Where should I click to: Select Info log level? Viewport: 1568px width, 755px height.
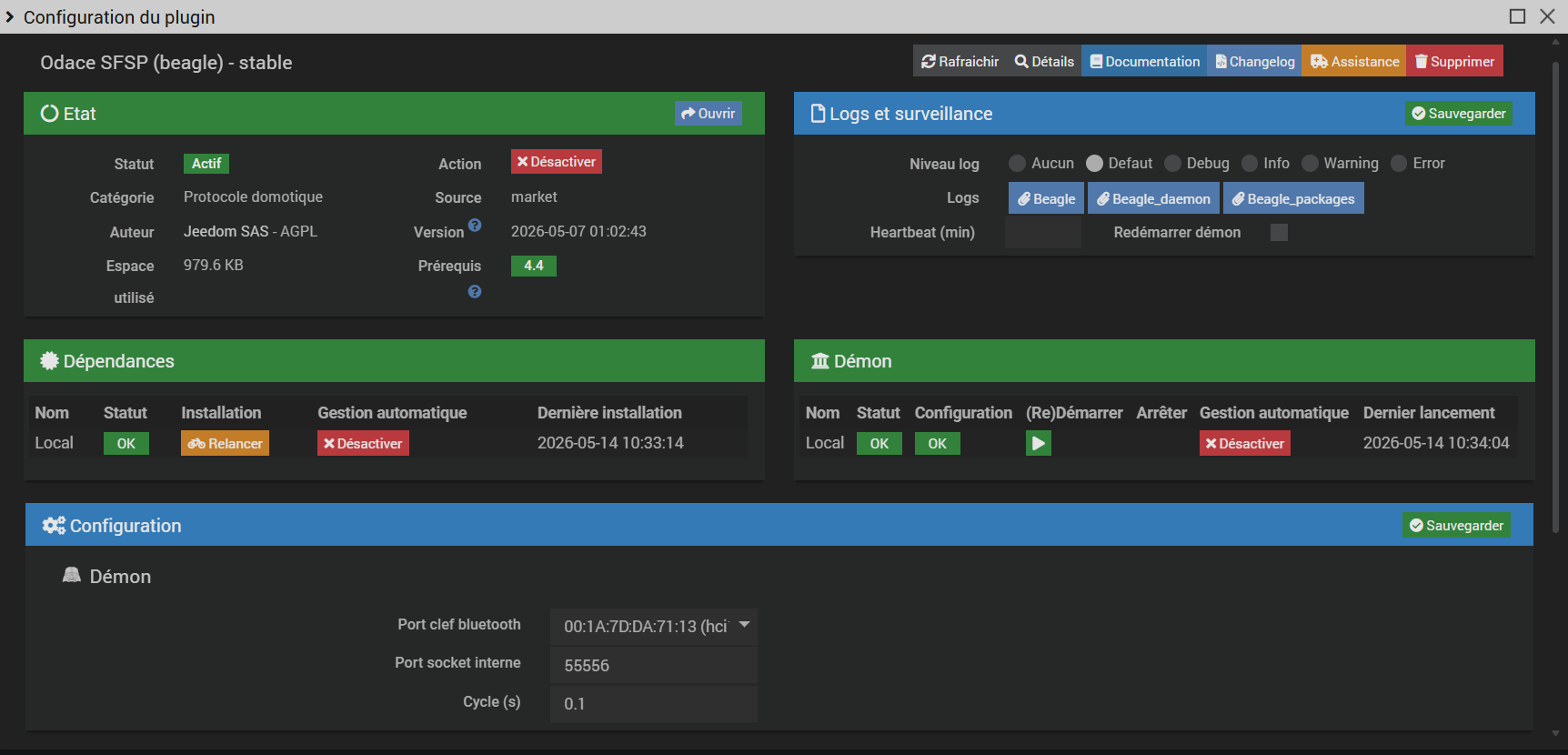pyautogui.click(x=1250, y=164)
